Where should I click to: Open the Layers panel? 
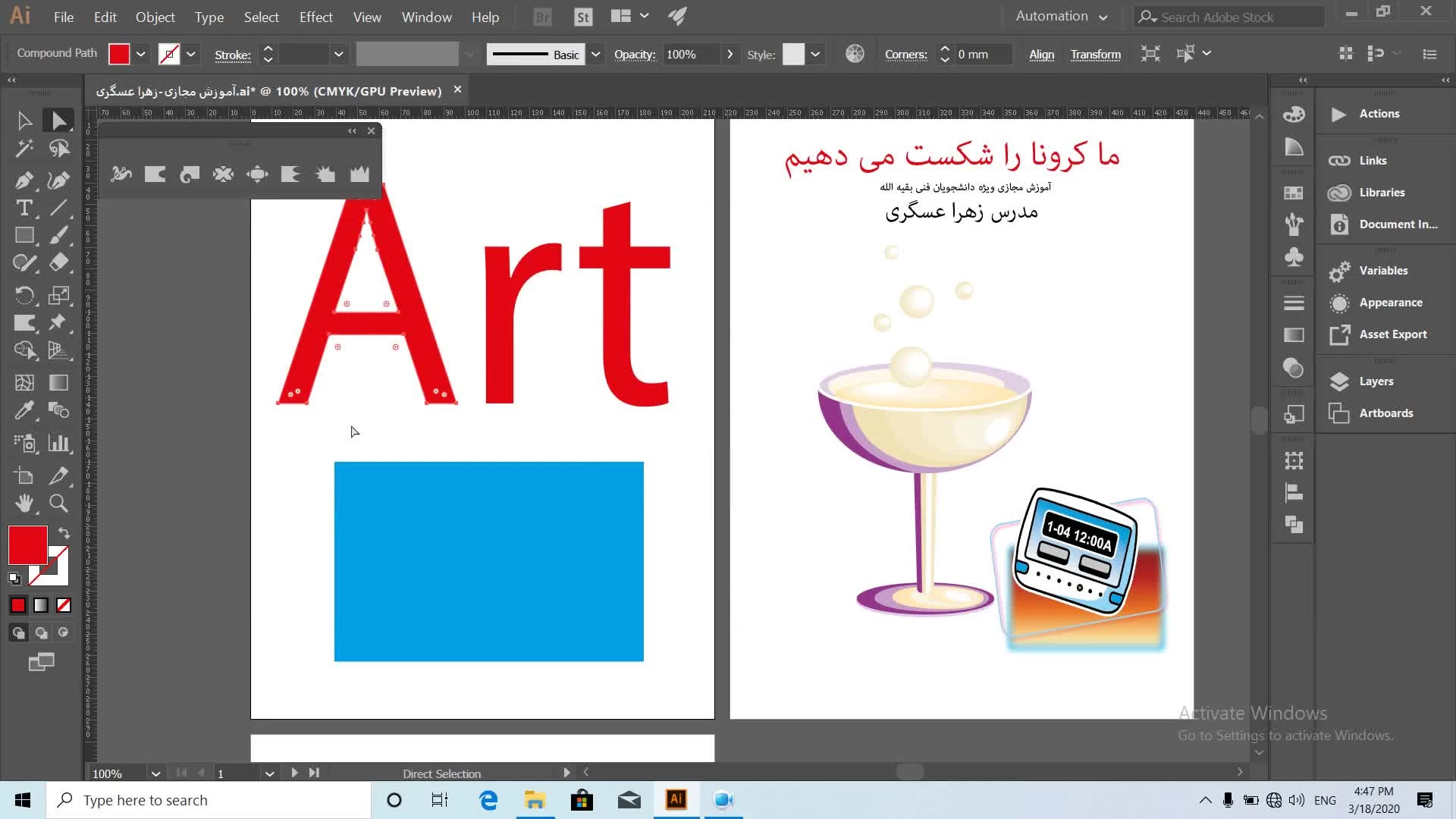1376,381
